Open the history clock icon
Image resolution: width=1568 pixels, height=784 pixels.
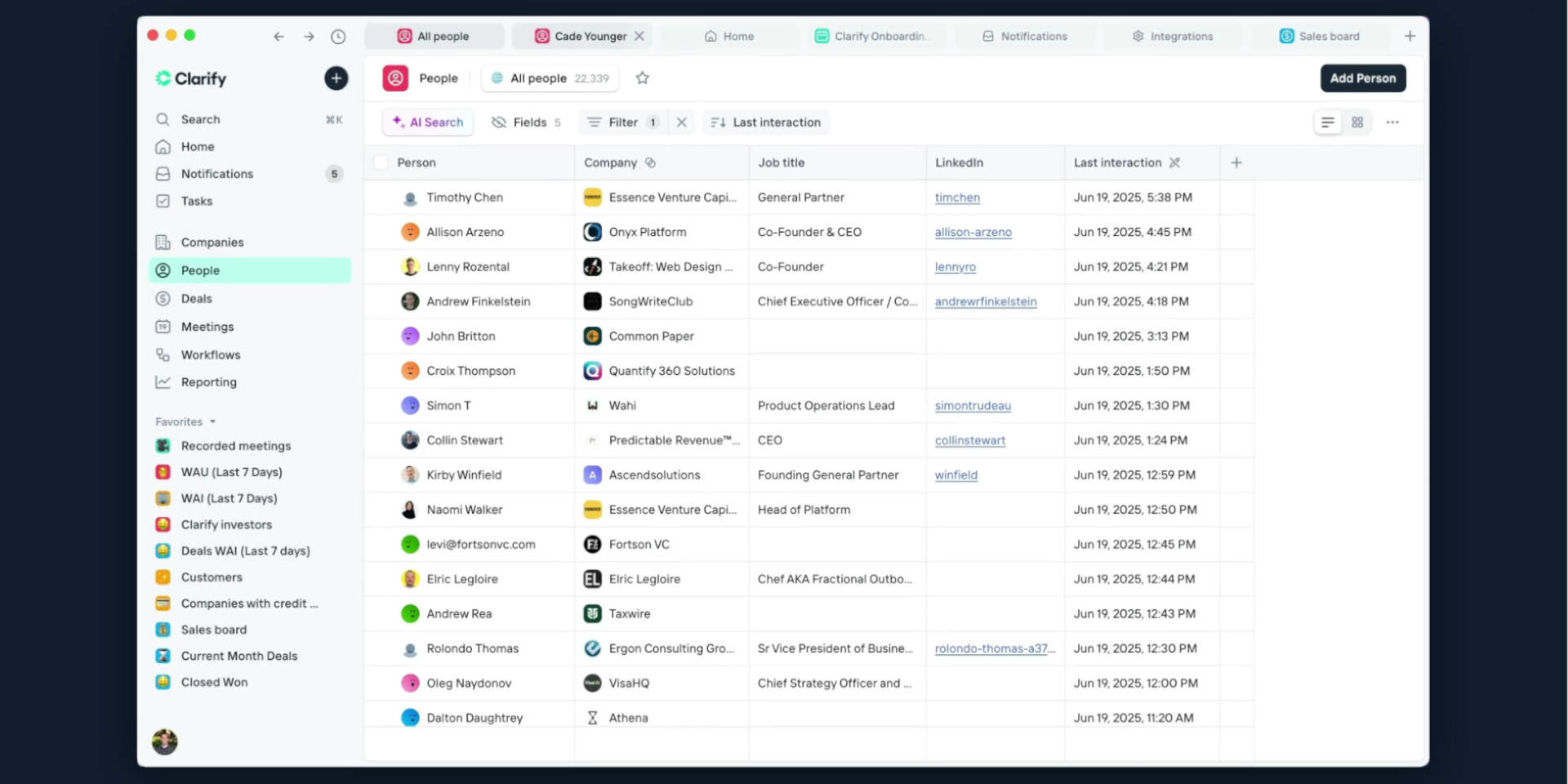click(x=338, y=37)
